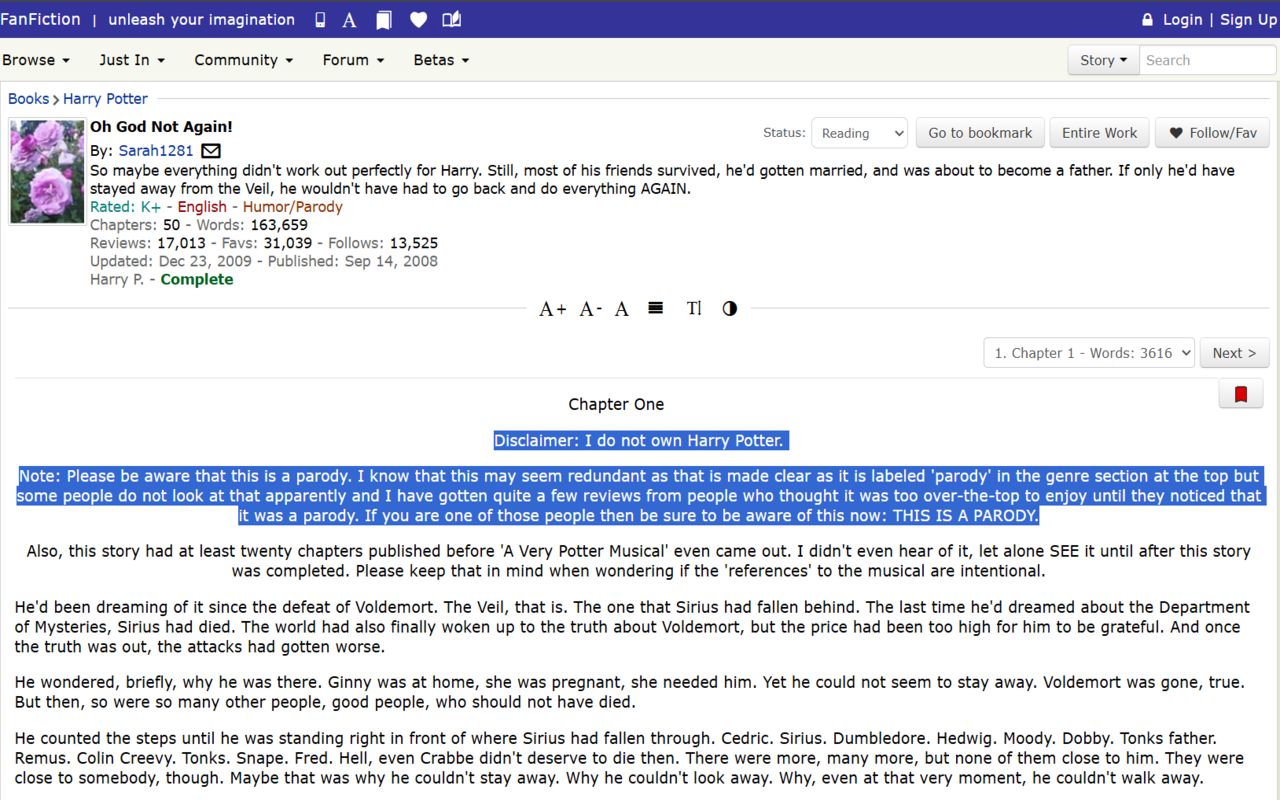
Task: Expand the Just In menu
Action: 132,60
